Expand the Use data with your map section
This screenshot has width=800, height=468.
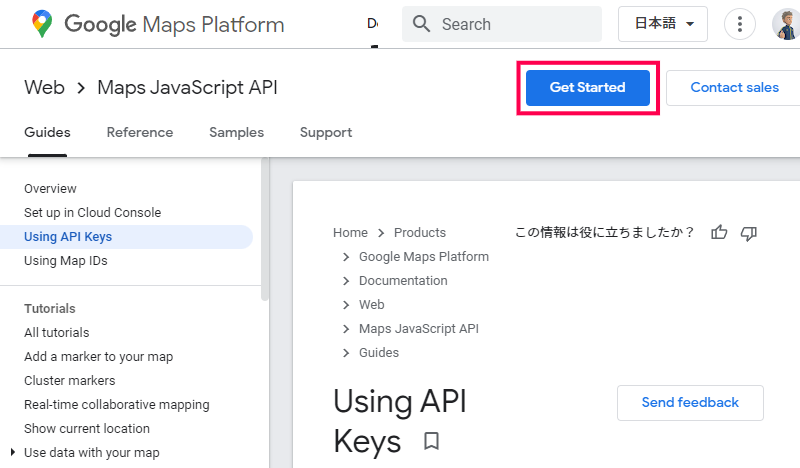pyautogui.click(x=13, y=452)
